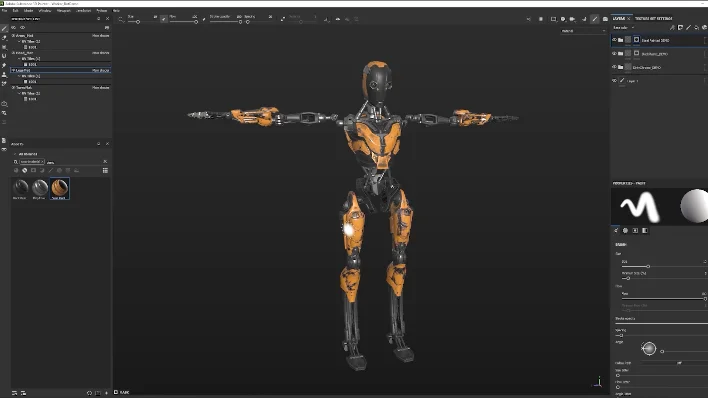Collapse UV Tiles under the Legs texture set
Viewport: 708px width, 398px height.
tap(19, 76)
